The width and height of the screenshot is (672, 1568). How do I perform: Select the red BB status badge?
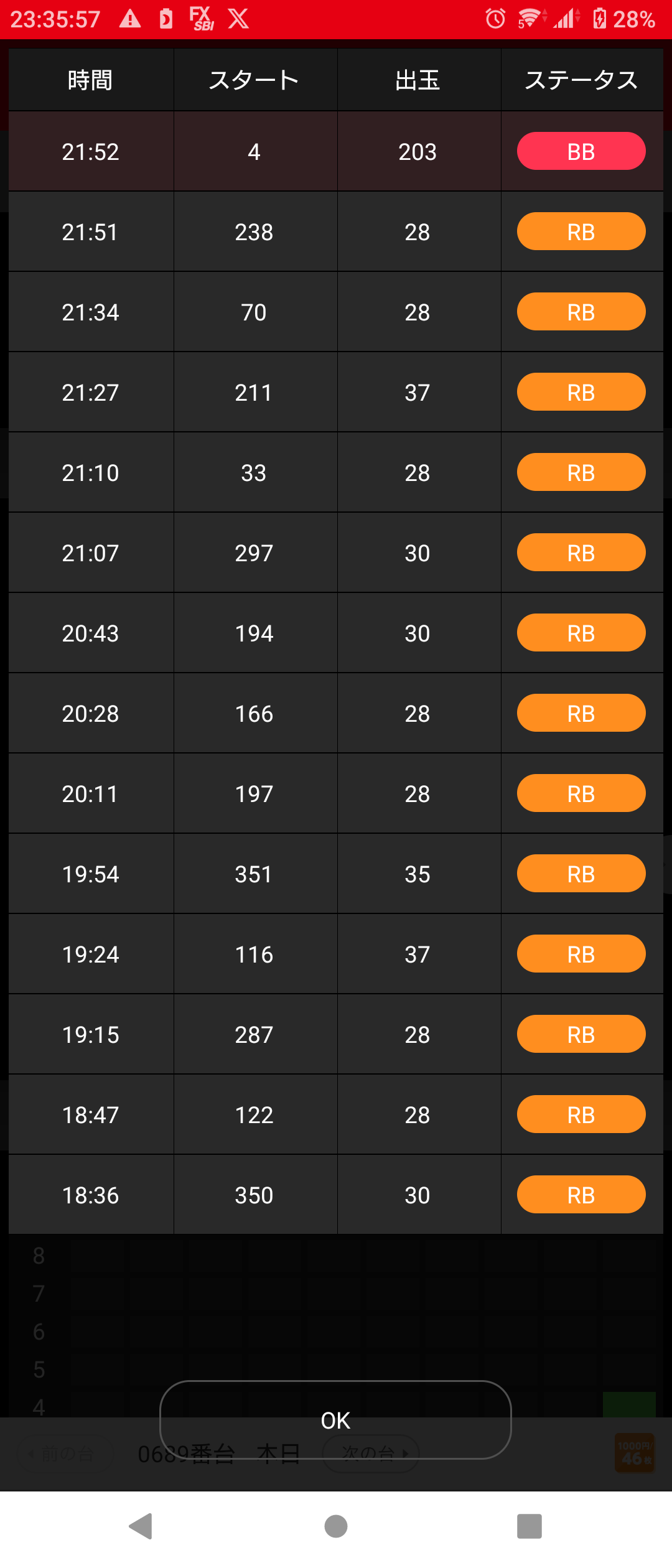click(581, 151)
